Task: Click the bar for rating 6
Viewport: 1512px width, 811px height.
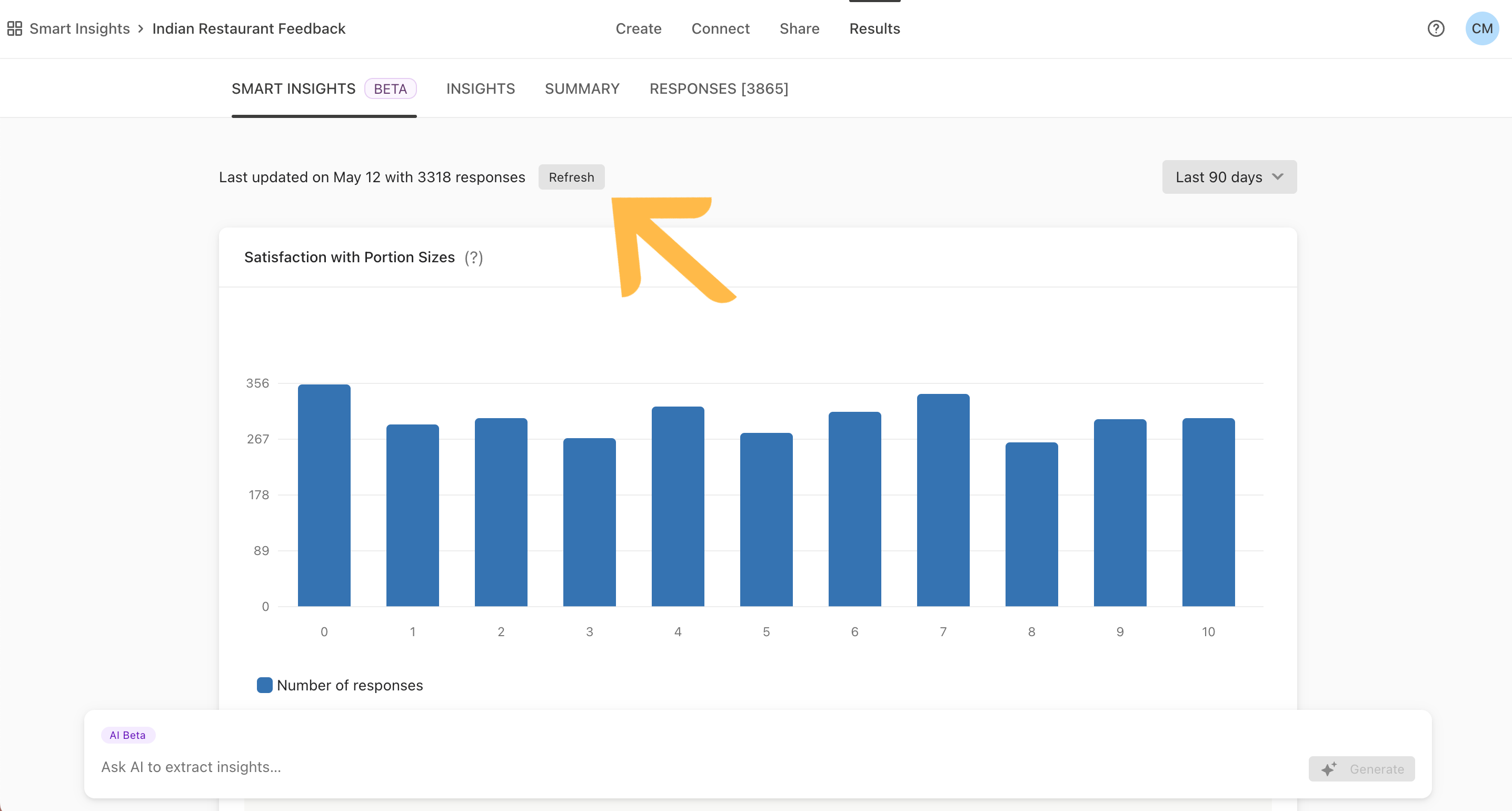Action: point(854,509)
